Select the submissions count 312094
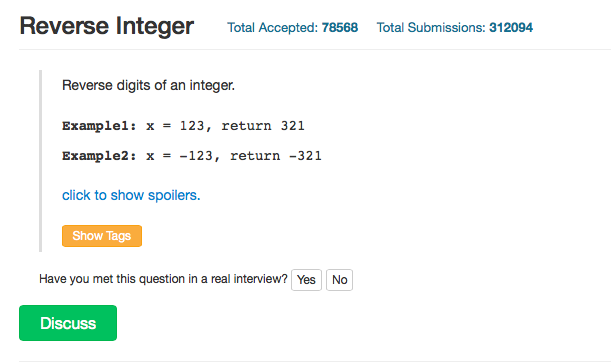The image size is (611, 362). point(511,28)
